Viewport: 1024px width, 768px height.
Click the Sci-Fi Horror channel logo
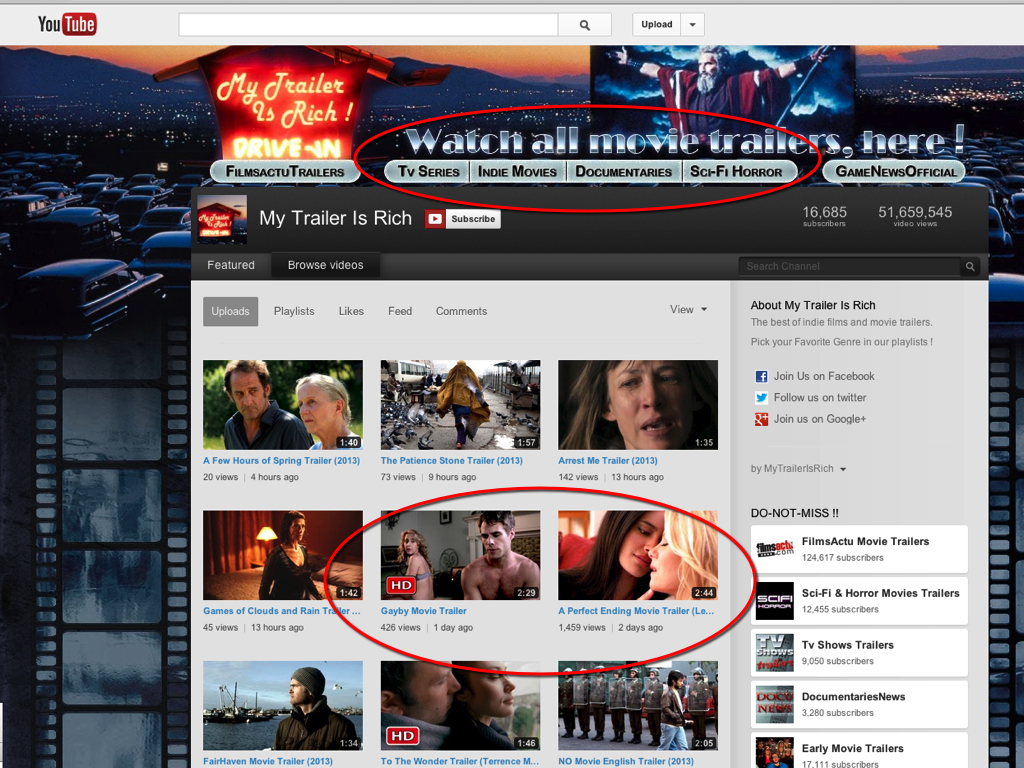(775, 601)
